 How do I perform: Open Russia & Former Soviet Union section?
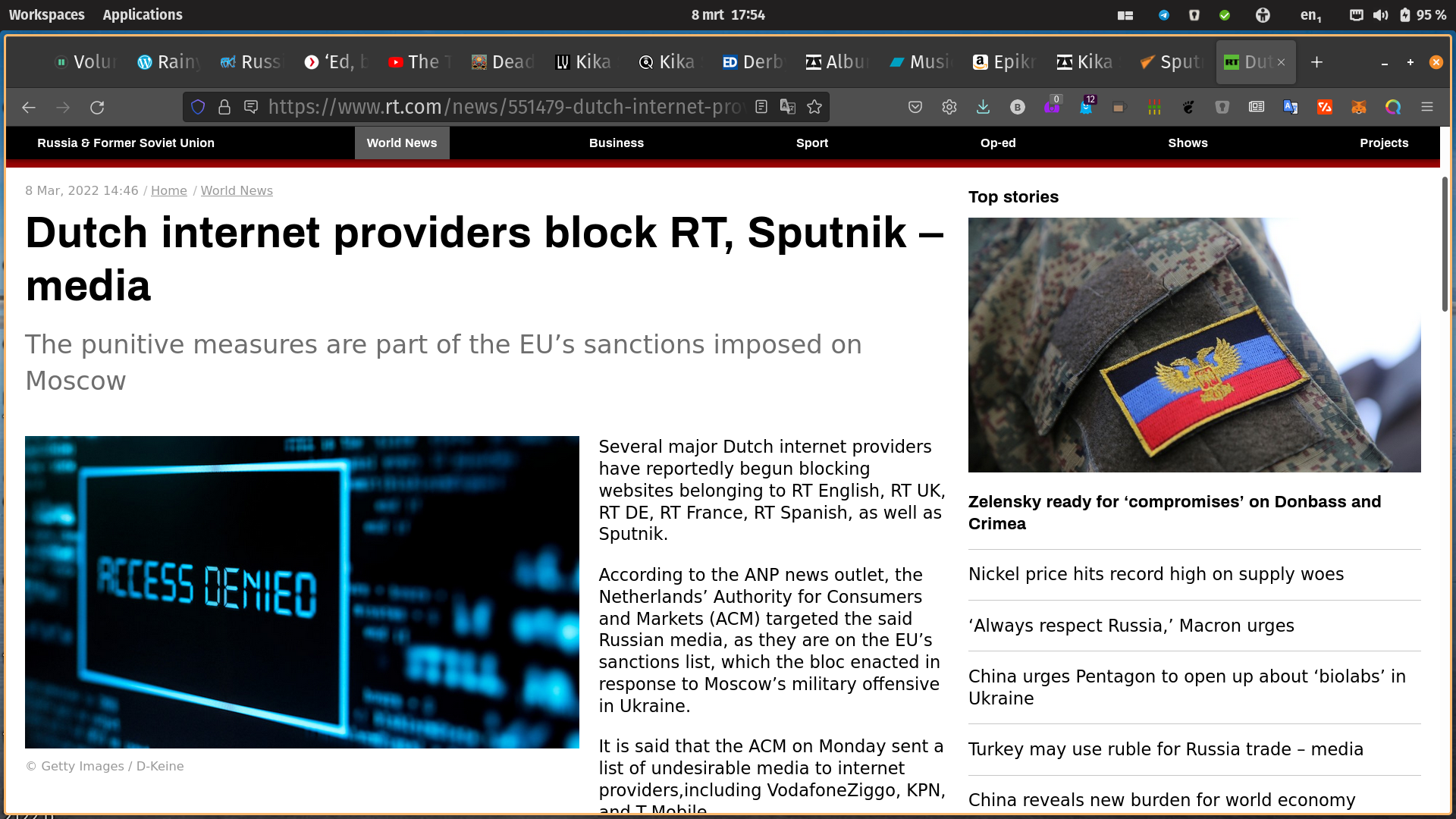(x=126, y=143)
